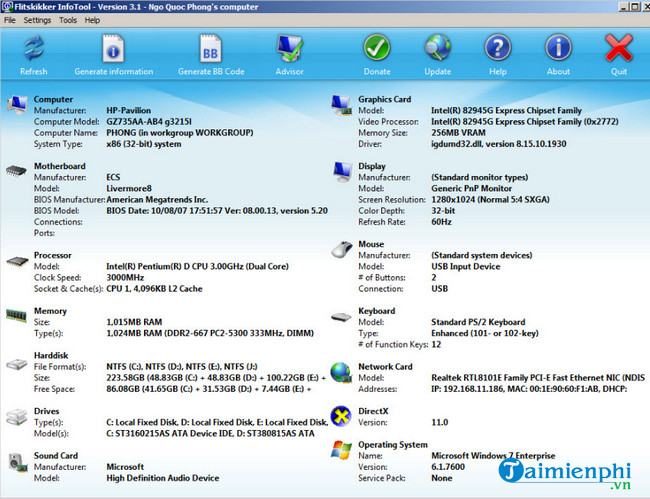Select the Graphics Card section icon
Viewport: 650px width, 499px height.
(342, 105)
